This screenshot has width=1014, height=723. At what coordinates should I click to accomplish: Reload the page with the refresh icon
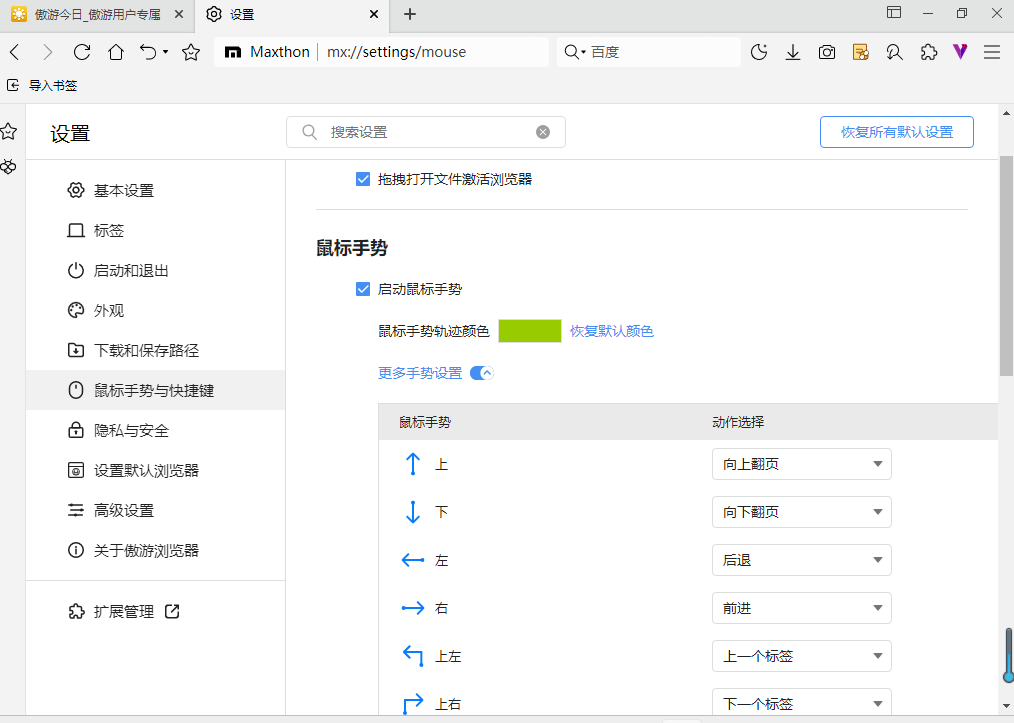click(x=81, y=52)
